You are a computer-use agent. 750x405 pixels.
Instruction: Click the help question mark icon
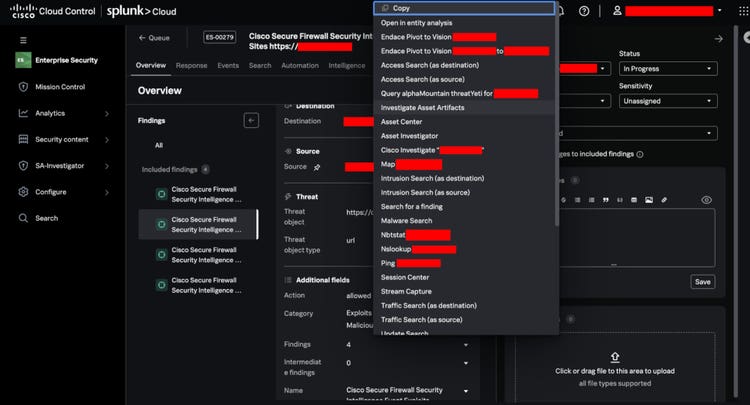coord(584,11)
